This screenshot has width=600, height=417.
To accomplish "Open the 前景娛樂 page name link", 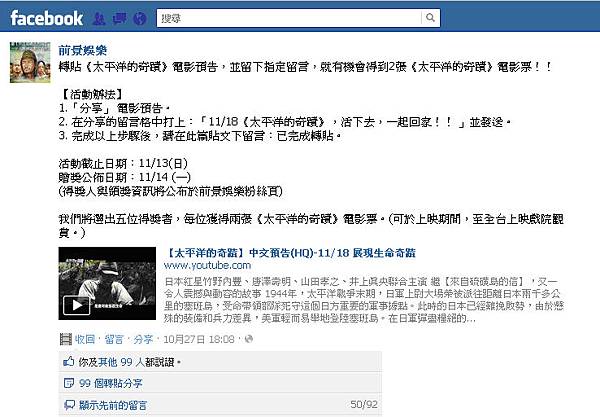I will click(x=83, y=50).
